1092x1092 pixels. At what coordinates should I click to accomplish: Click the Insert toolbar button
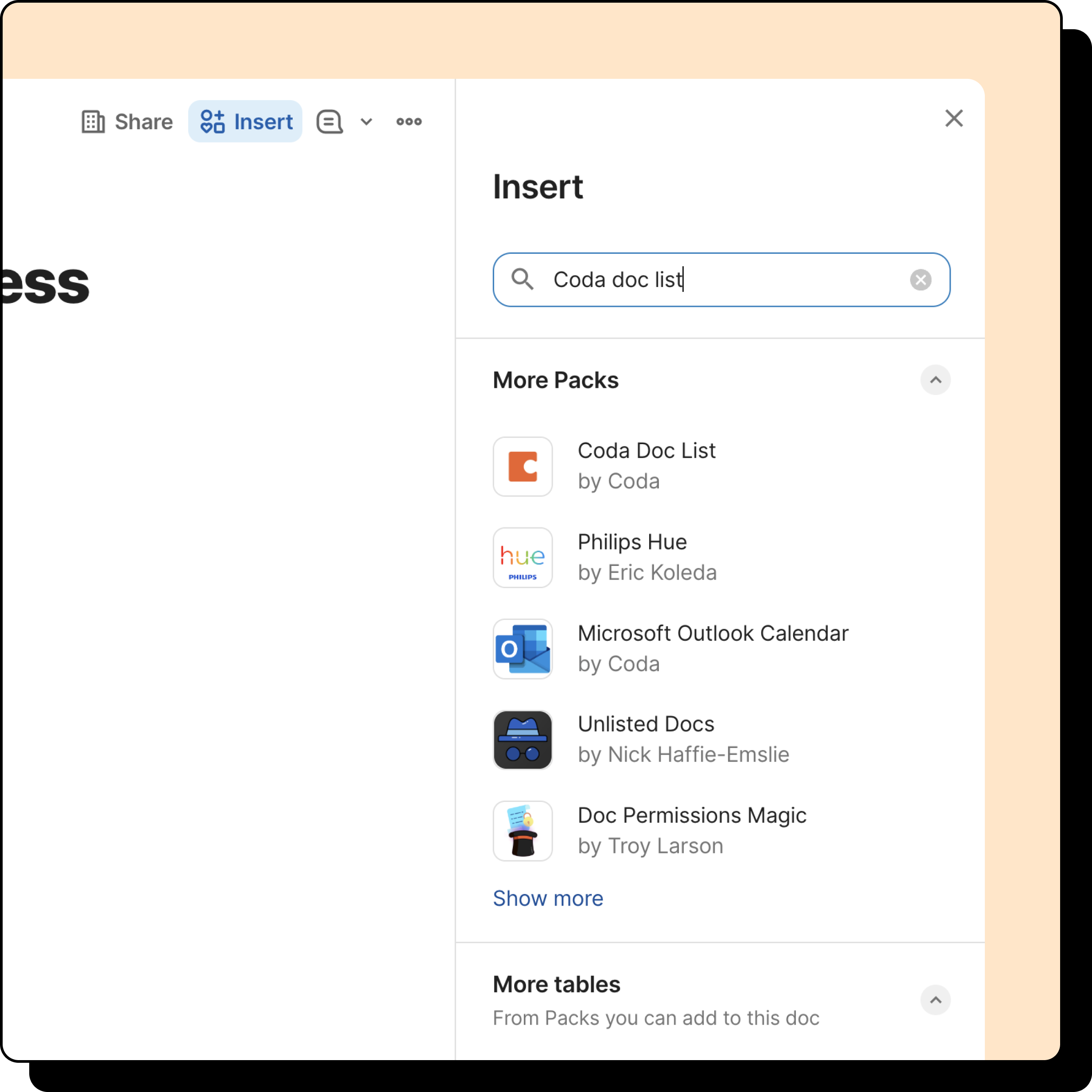click(x=245, y=121)
